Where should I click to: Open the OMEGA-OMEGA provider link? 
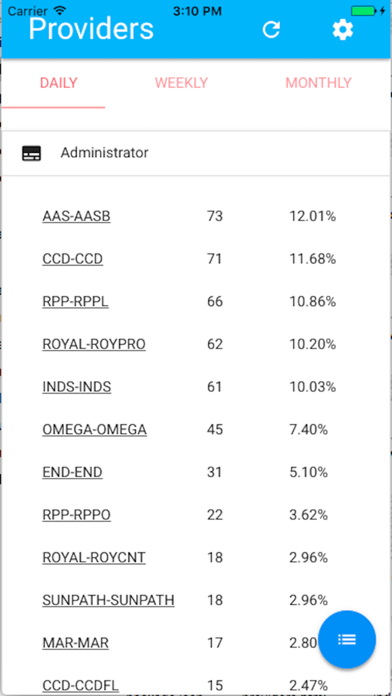[x=95, y=430]
